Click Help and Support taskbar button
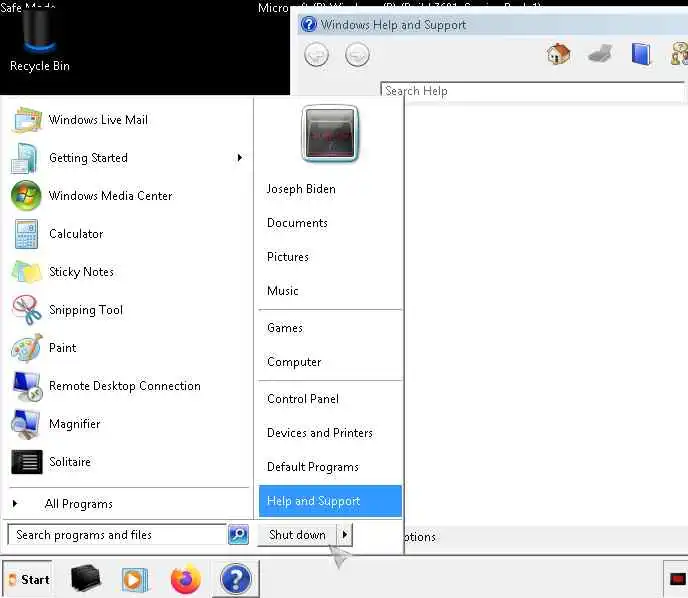 (x=236, y=579)
